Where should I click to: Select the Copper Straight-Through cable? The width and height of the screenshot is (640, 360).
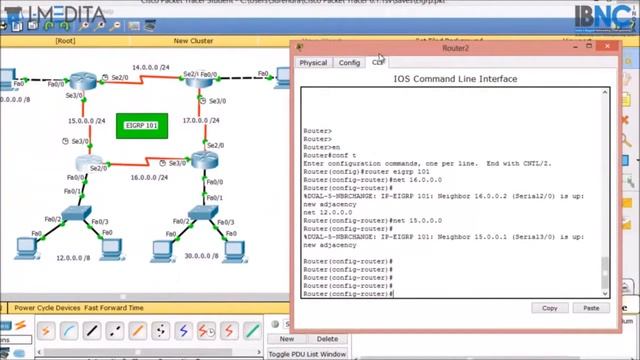pyautogui.click(x=92, y=331)
